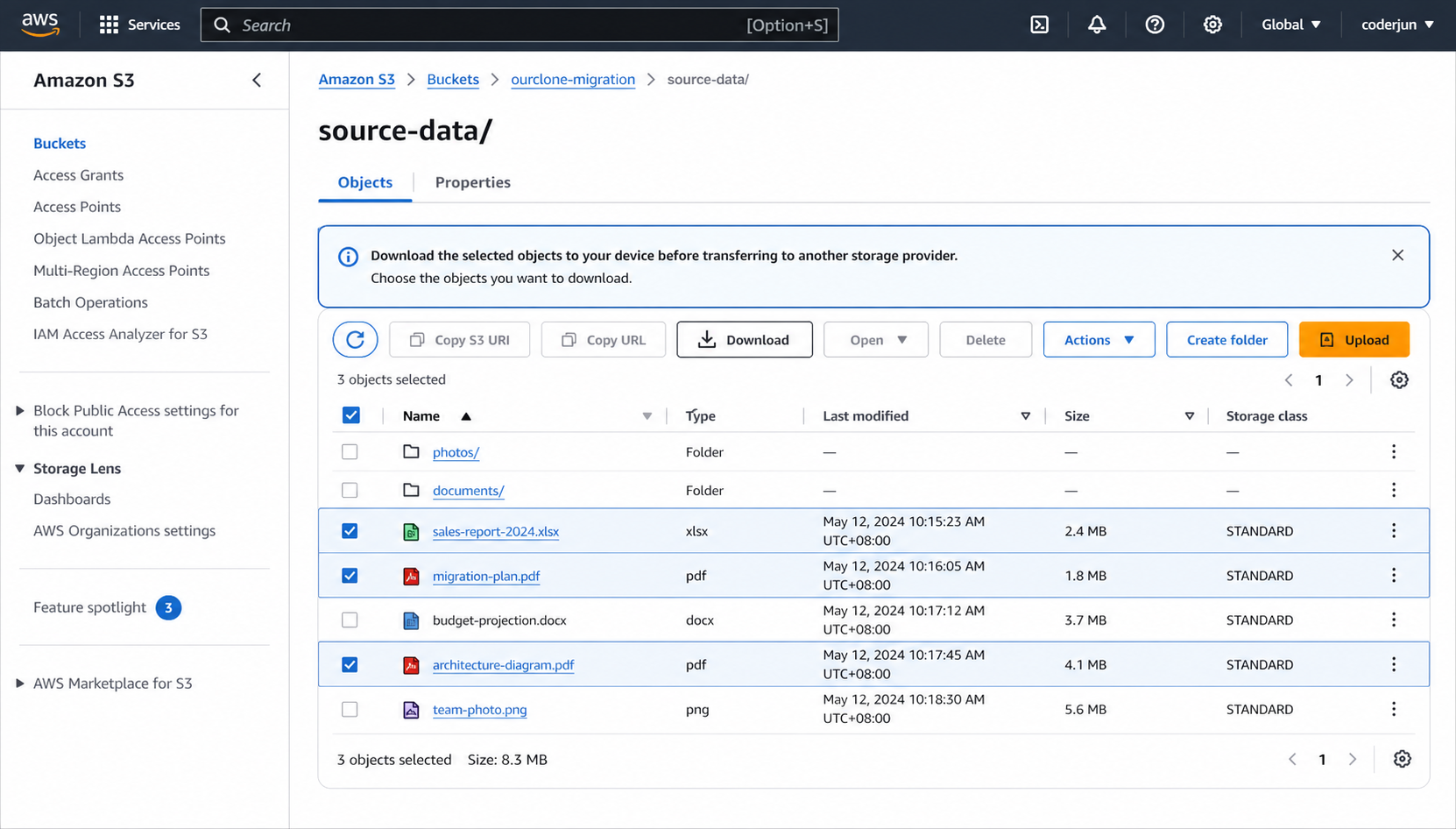This screenshot has width=1456, height=829.
Task: Dismiss the download info banner
Action: tap(1397, 255)
